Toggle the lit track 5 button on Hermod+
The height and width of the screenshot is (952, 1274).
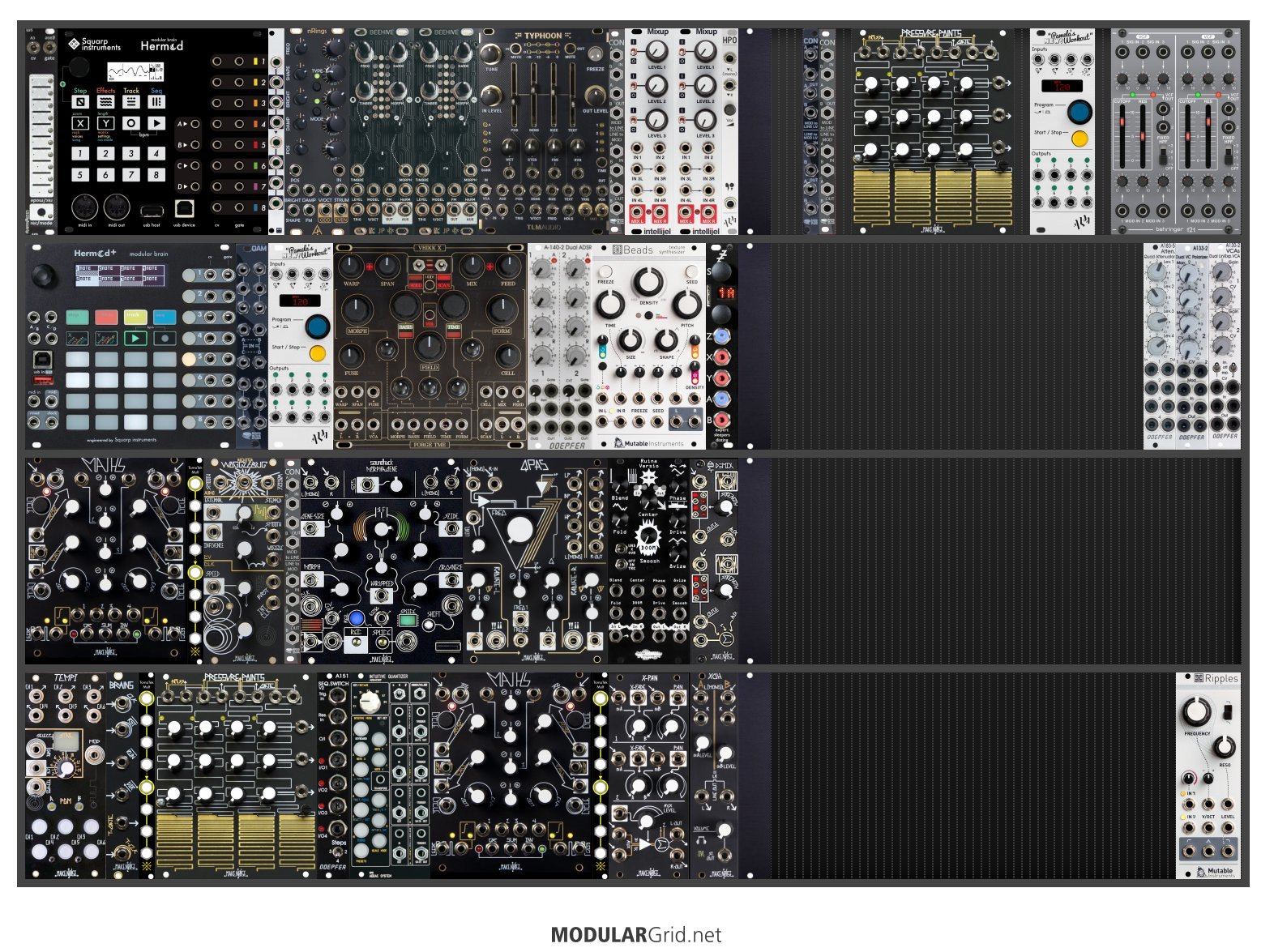188,358
